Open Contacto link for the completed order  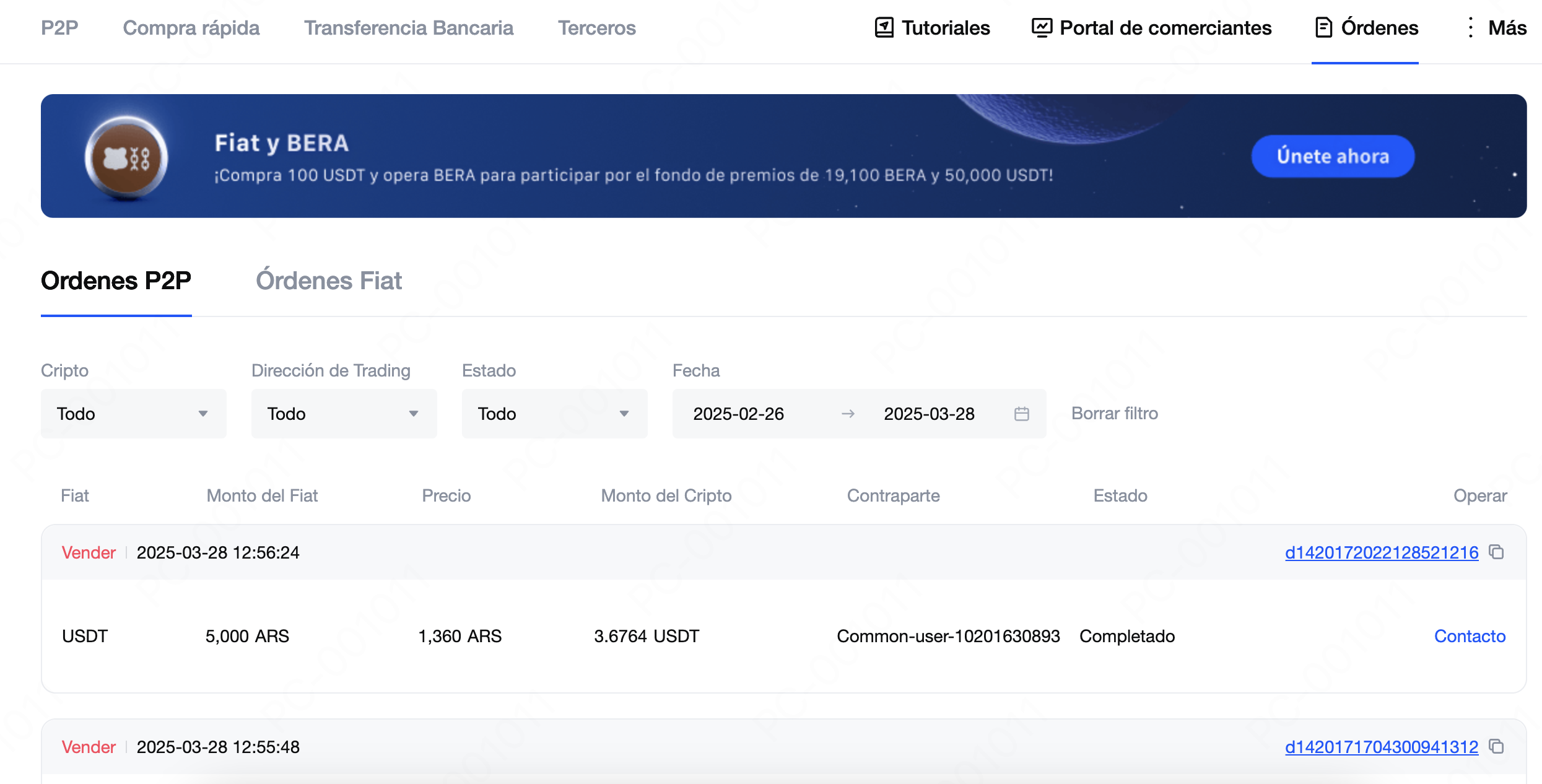[x=1470, y=636]
